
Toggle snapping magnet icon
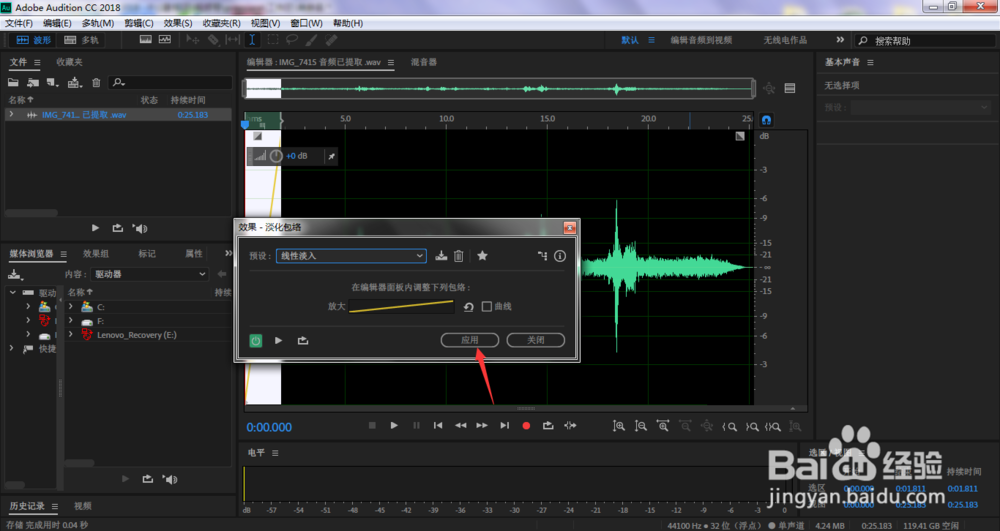766,119
